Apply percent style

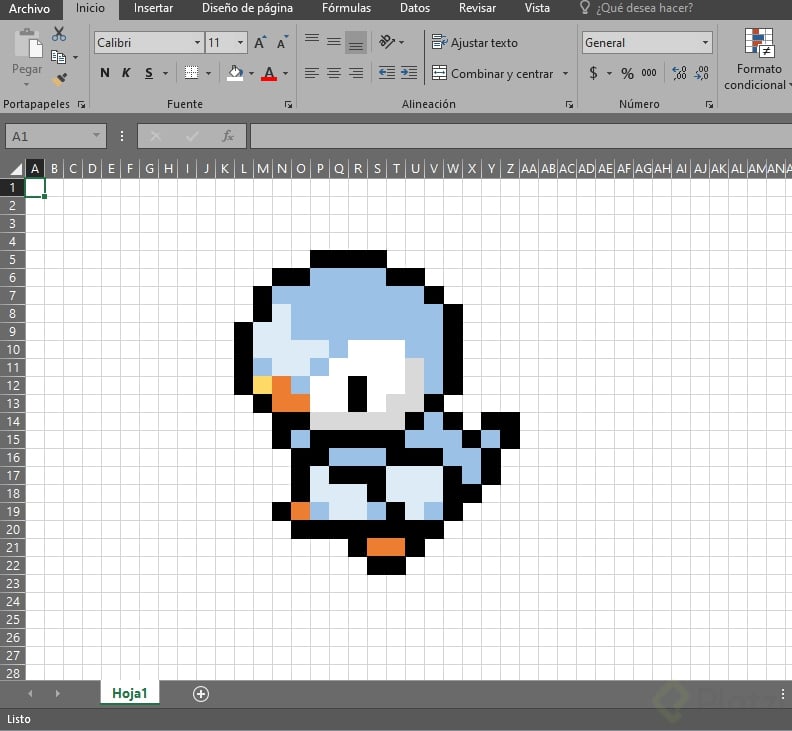tap(627, 74)
